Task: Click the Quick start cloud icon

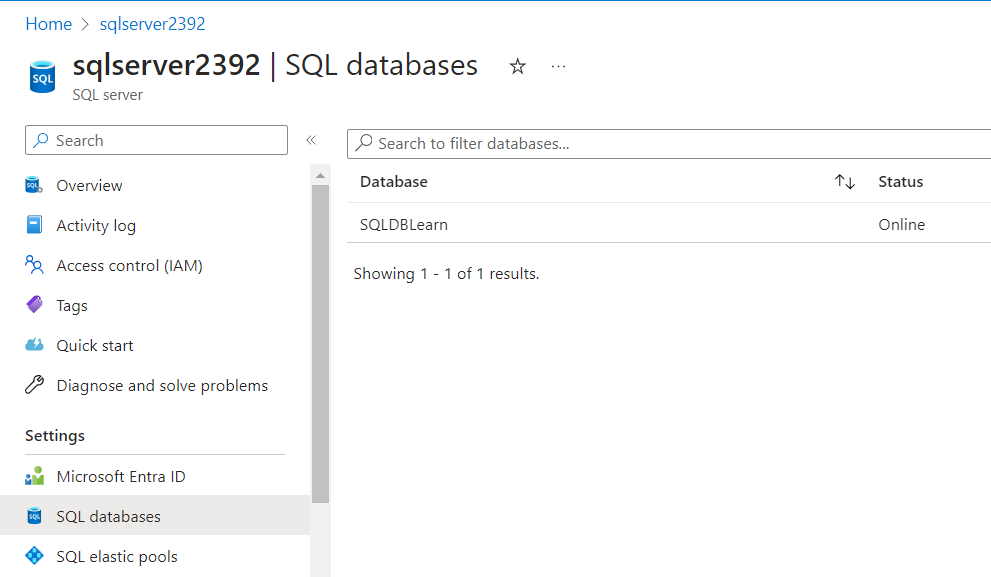Action: tap(34, 344)
